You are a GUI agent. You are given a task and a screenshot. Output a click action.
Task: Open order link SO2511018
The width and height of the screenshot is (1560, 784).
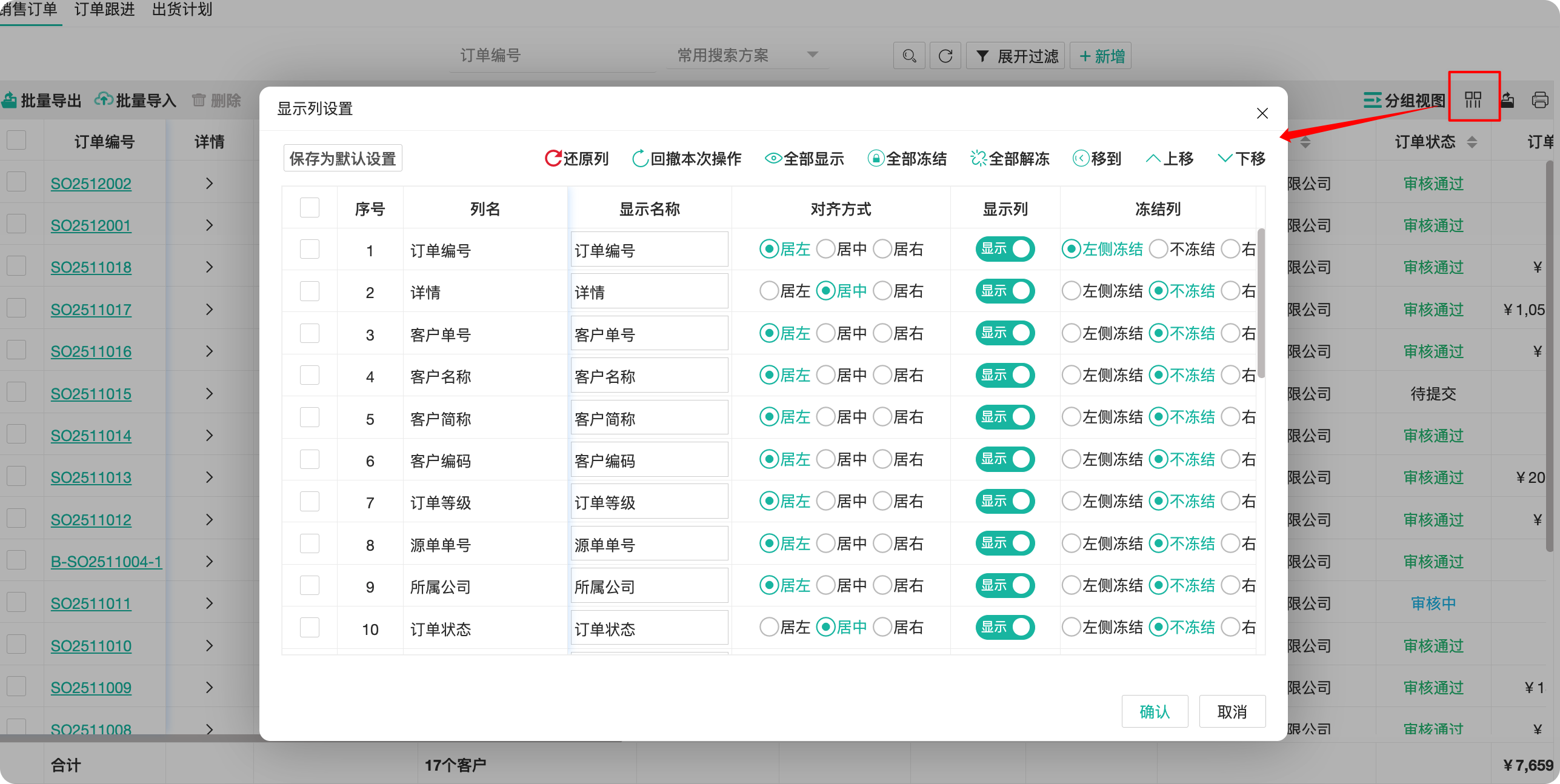pos(91,267)
